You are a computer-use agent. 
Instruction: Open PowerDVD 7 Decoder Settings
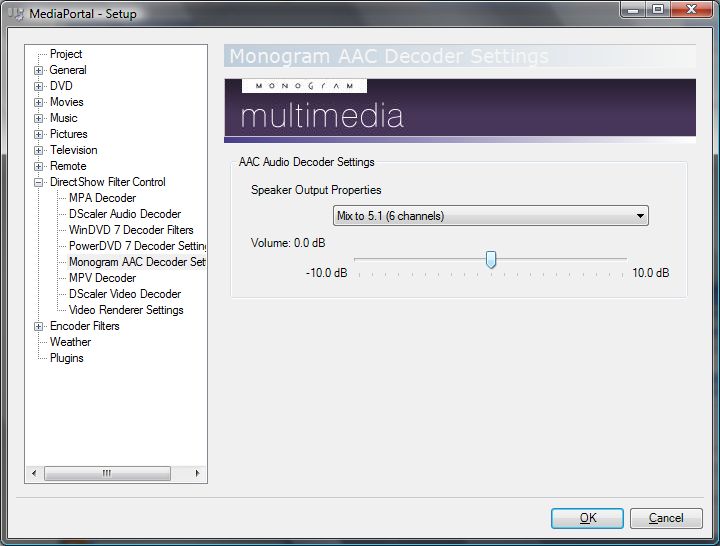(137, 246)
